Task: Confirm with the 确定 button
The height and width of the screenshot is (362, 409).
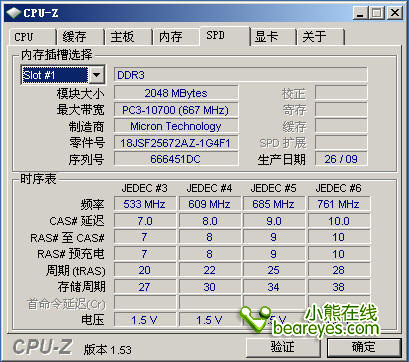Action: point(364,347)
